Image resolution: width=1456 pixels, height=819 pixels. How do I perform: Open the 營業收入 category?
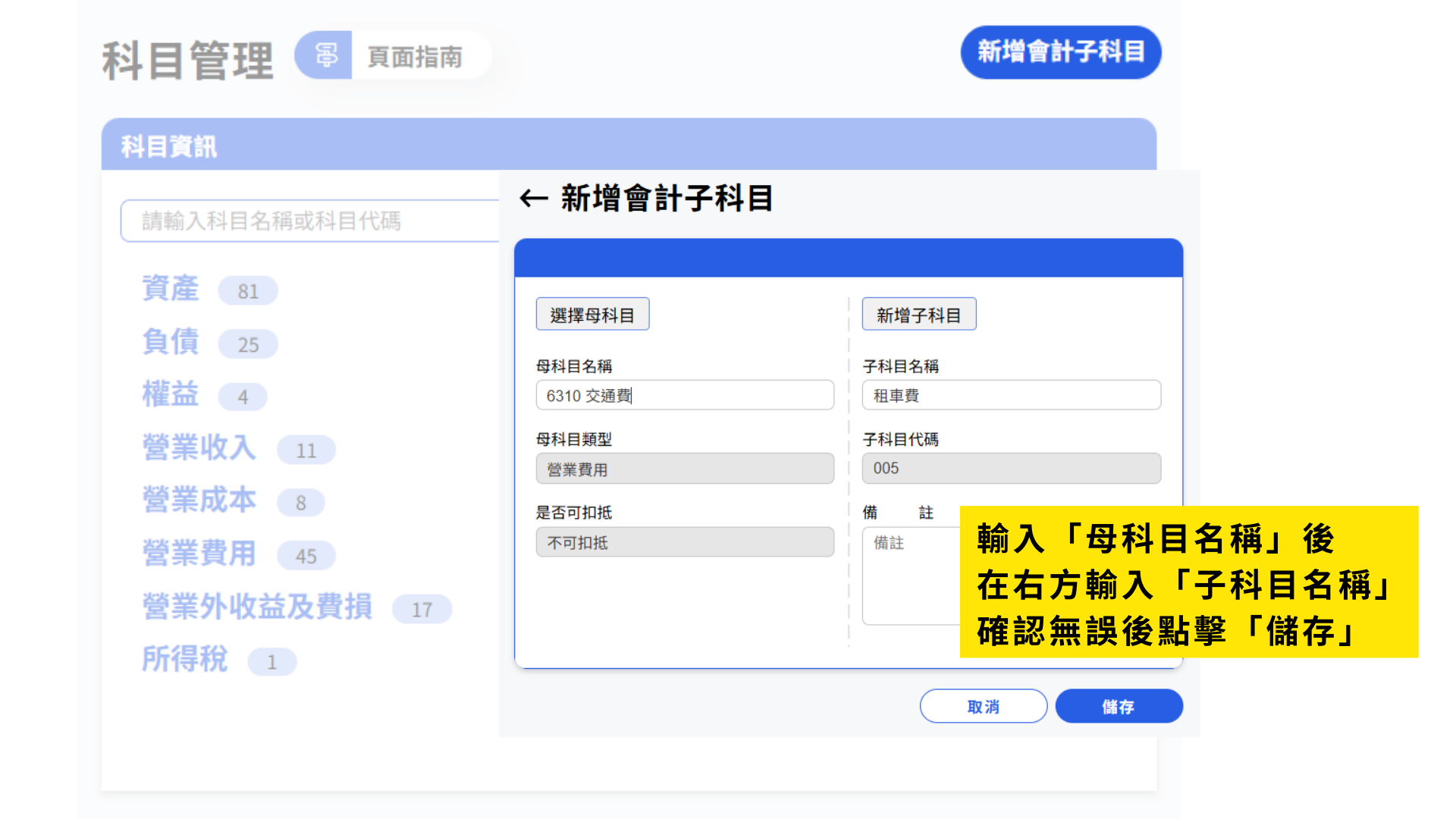pyautogui.click(x=199, y=447)
